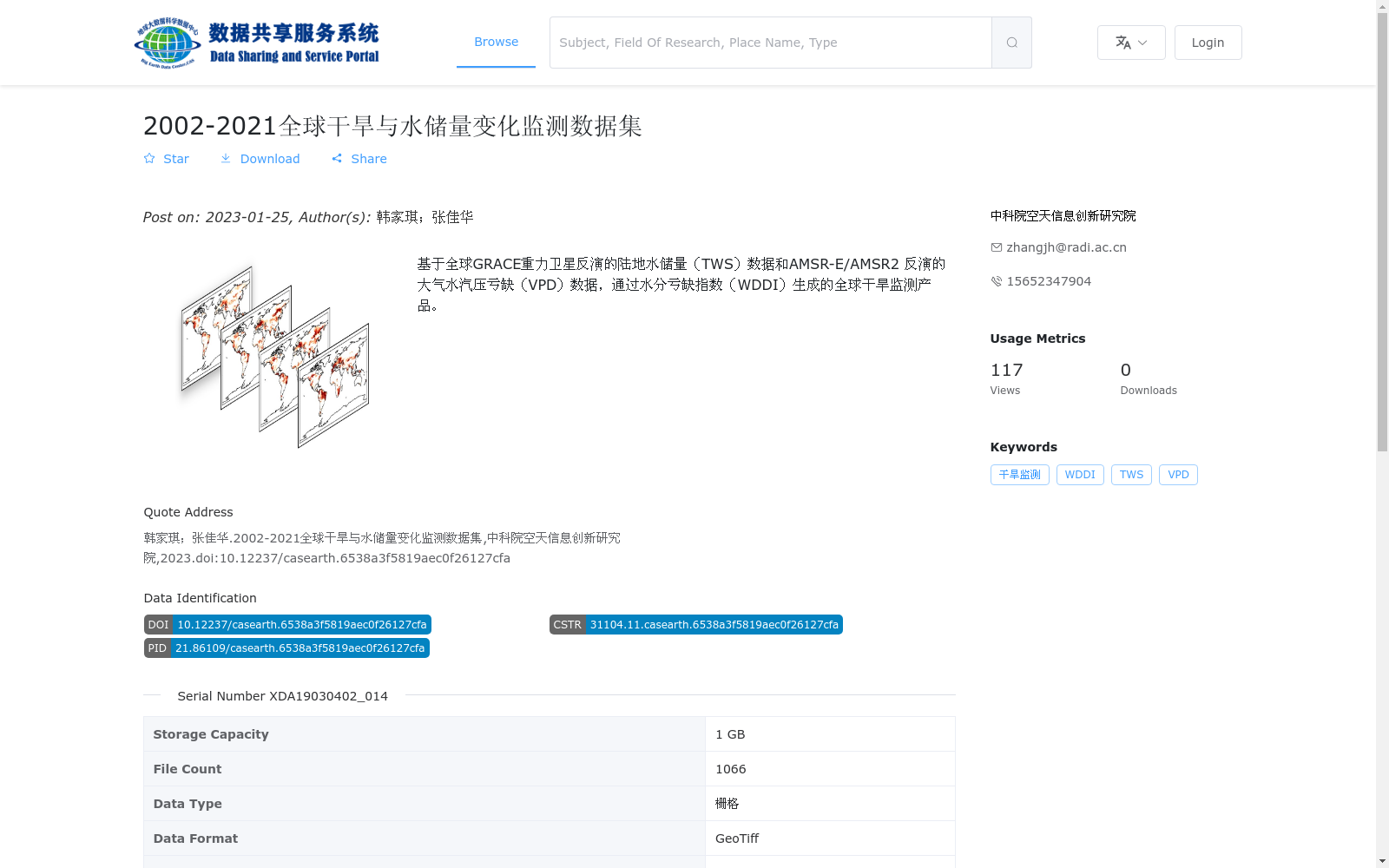Click the Login button
This screenshot has width=1389, height=868.
[x=1208, y=43]
